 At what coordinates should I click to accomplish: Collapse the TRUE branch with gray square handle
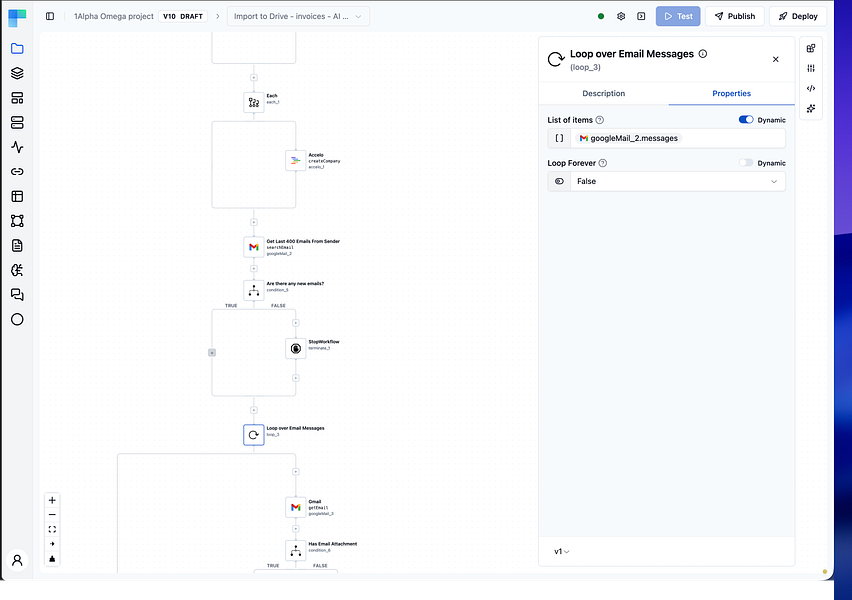point(212,353)
